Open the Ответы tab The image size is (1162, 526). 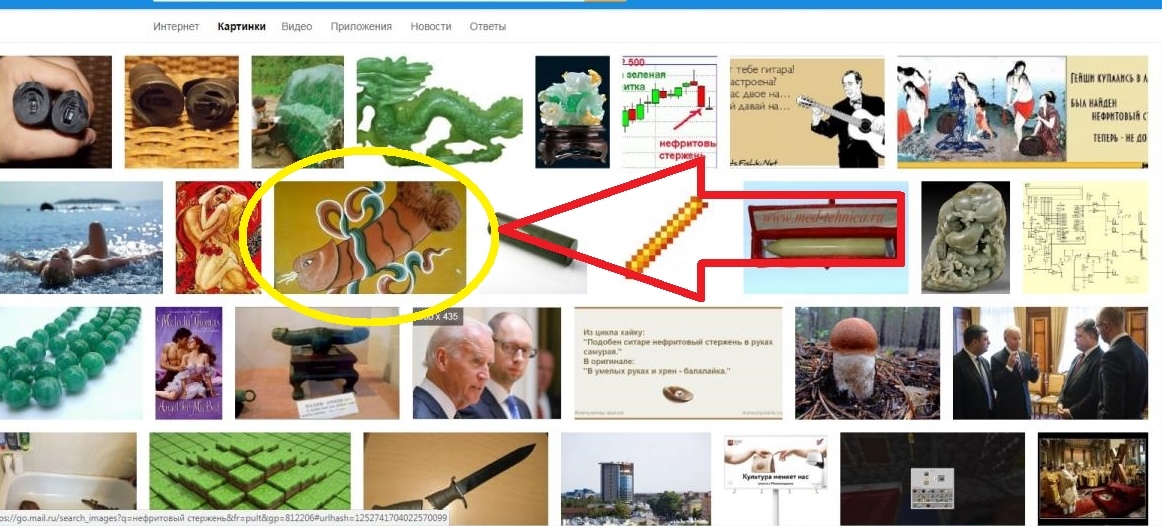tap(488, 27)
